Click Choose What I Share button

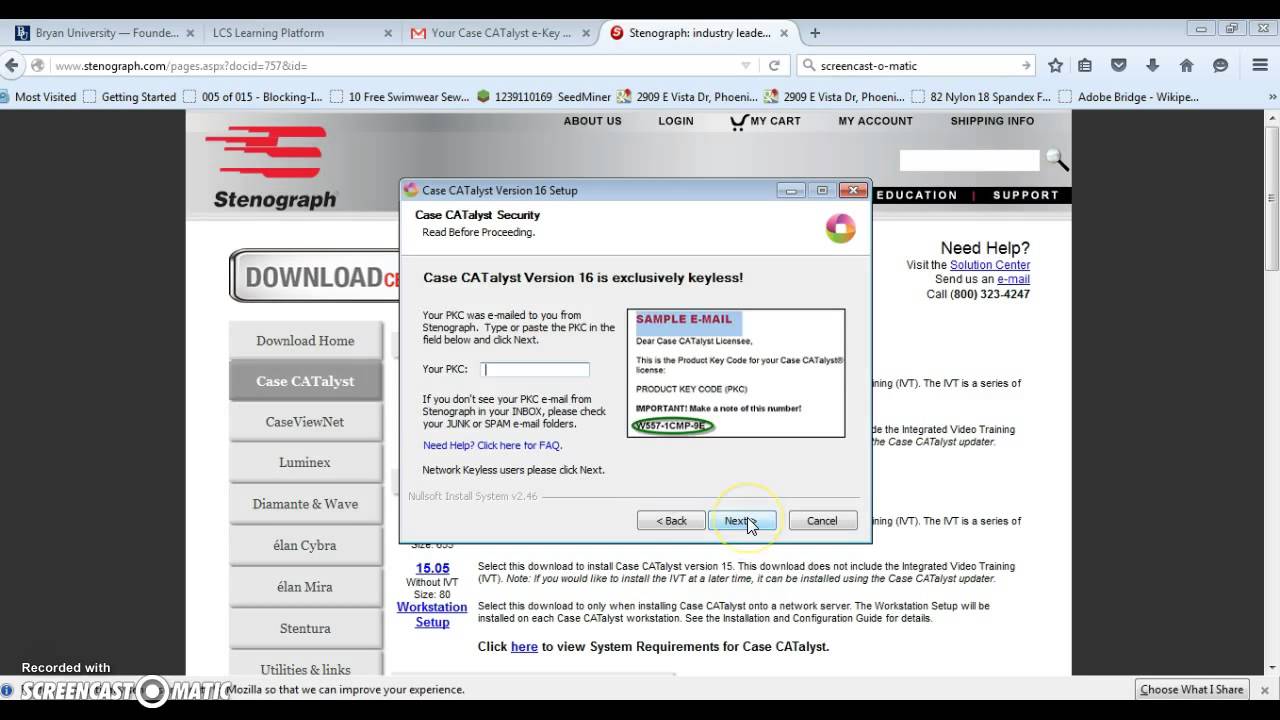[1192, 689]
